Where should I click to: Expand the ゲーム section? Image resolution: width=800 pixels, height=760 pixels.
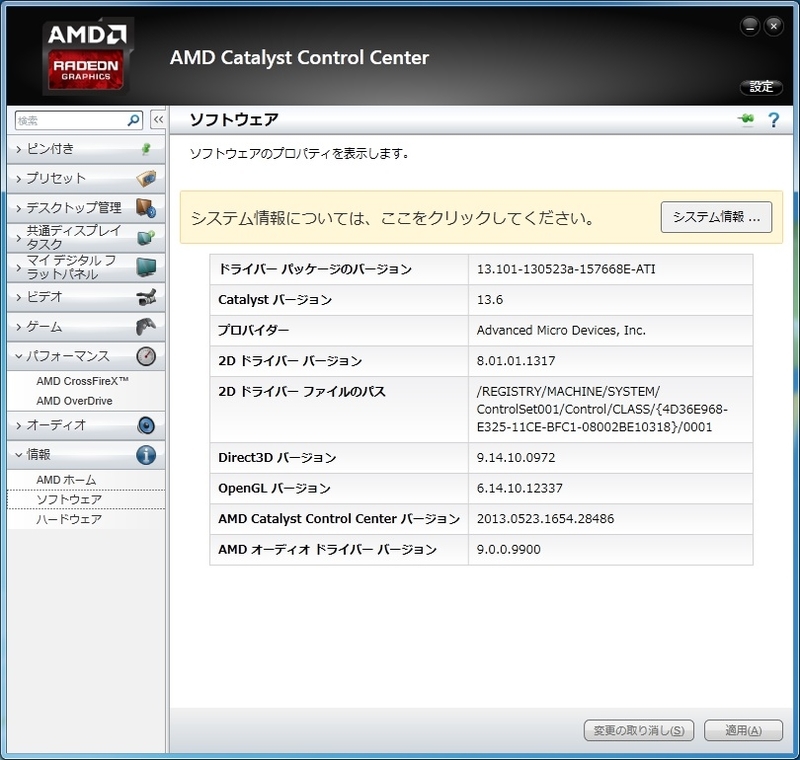86,326
